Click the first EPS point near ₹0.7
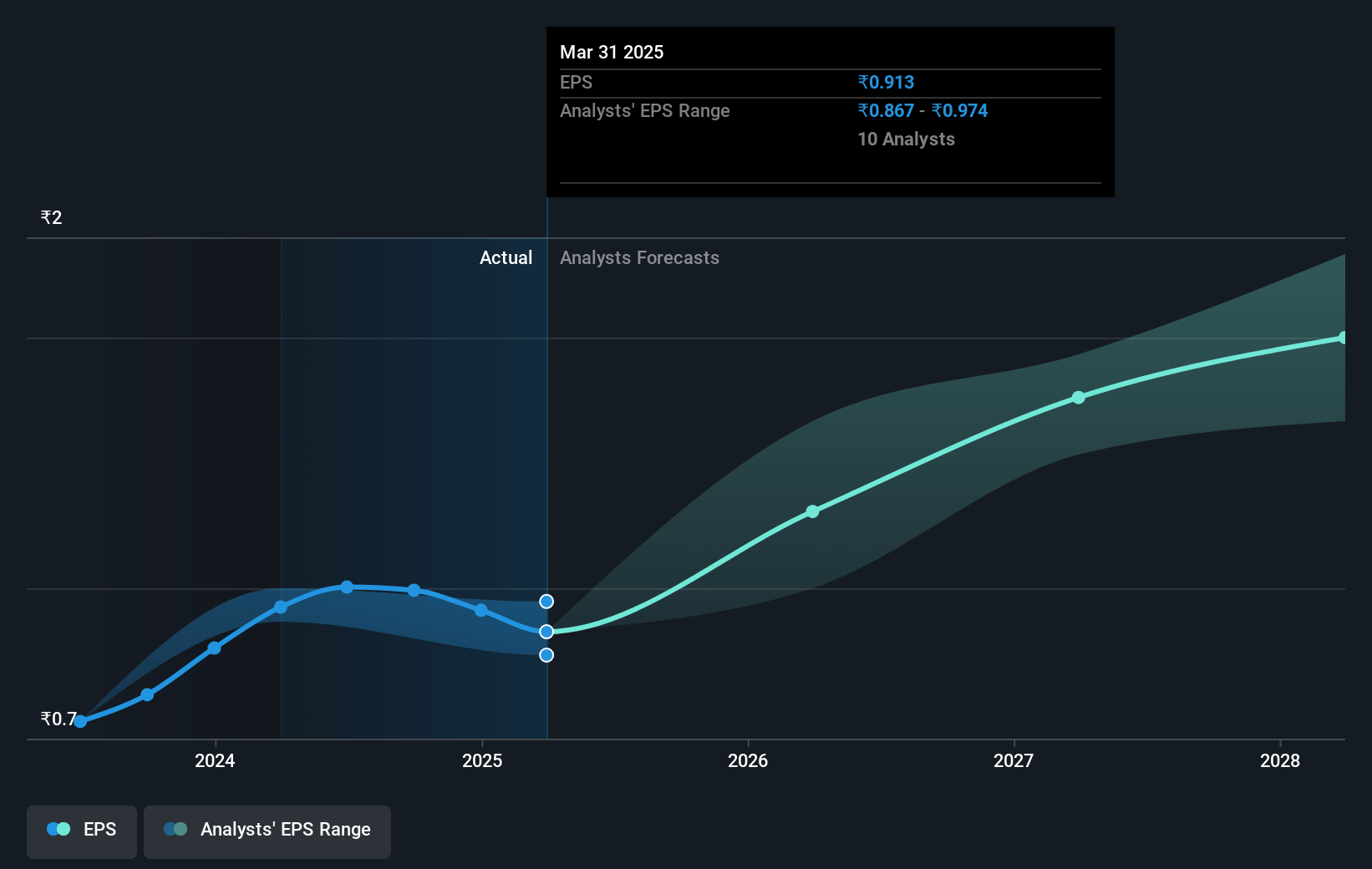This screenshot has width=1372, height=869. tap(80, 722)
